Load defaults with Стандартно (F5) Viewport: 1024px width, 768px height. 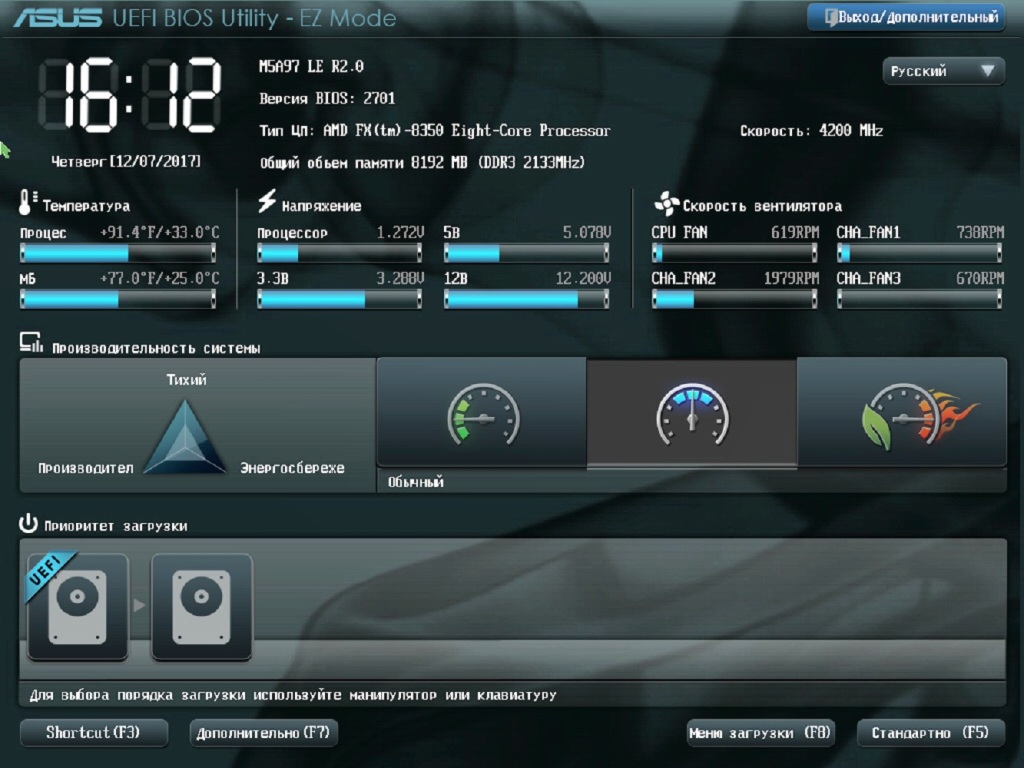click(931, 733)
